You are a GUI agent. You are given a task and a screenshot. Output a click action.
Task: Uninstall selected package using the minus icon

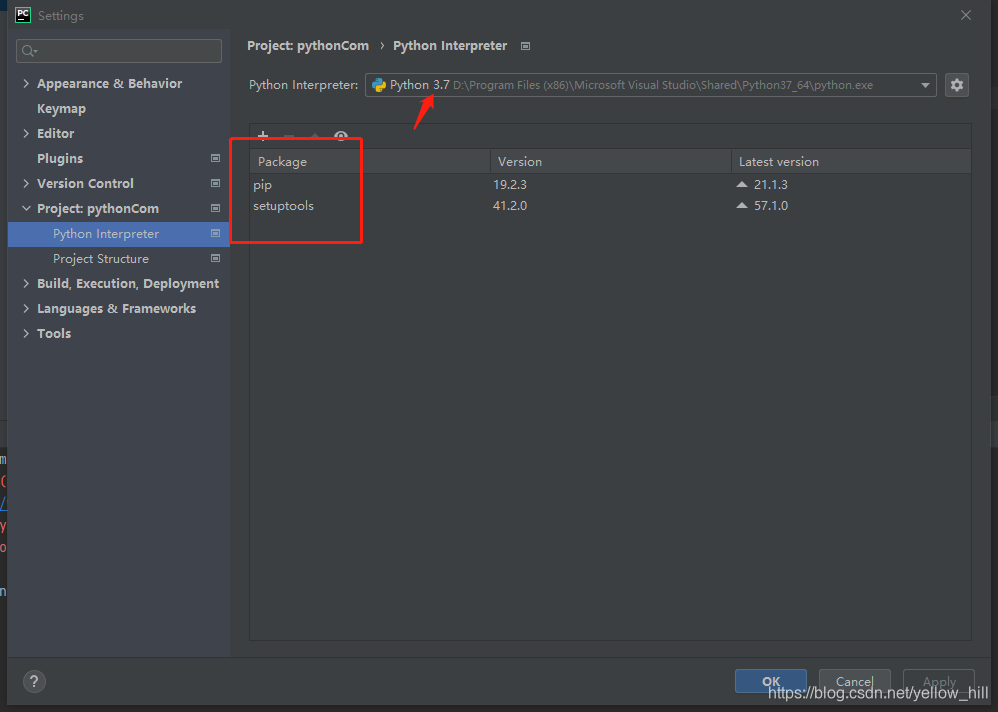[x=288, y=136]
